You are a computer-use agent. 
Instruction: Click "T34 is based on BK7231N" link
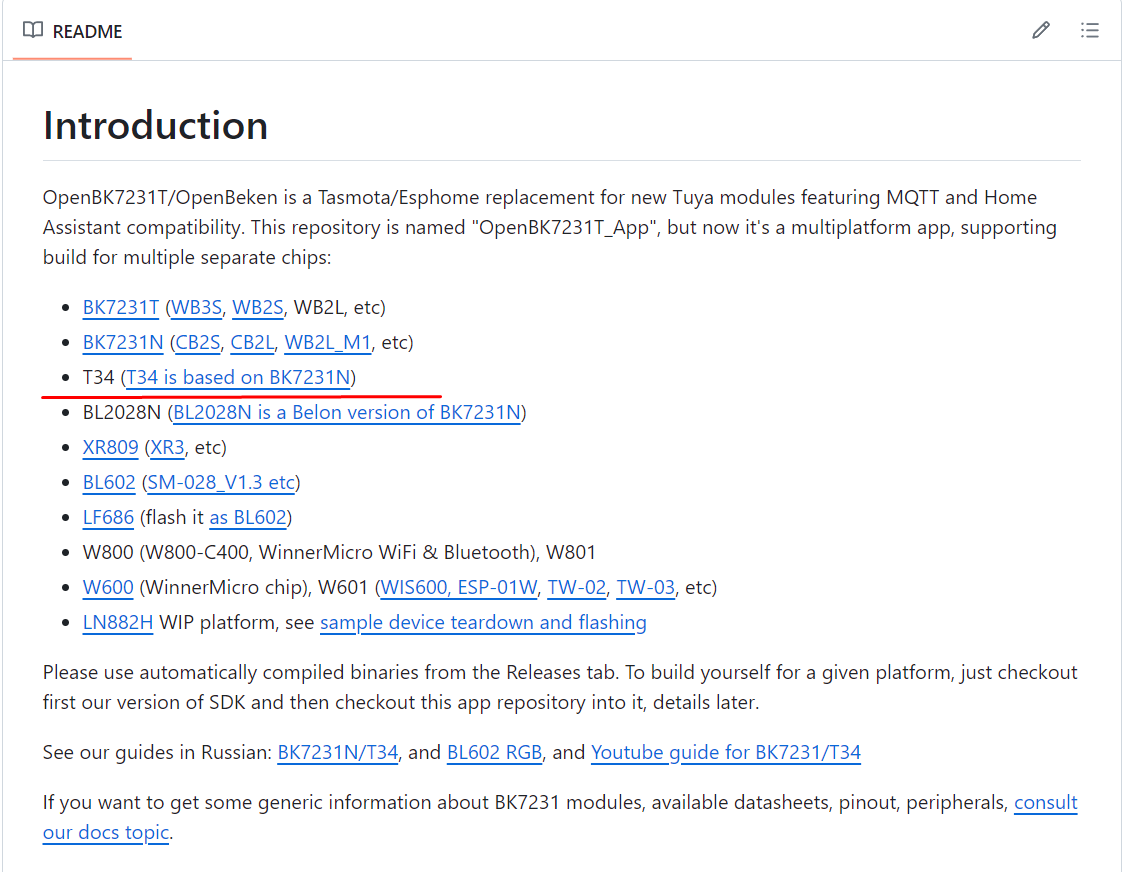238,377
